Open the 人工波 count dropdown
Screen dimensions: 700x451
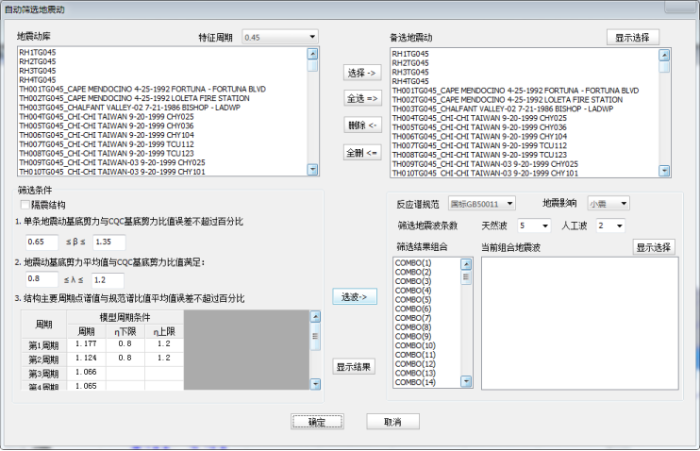(610, 226)
